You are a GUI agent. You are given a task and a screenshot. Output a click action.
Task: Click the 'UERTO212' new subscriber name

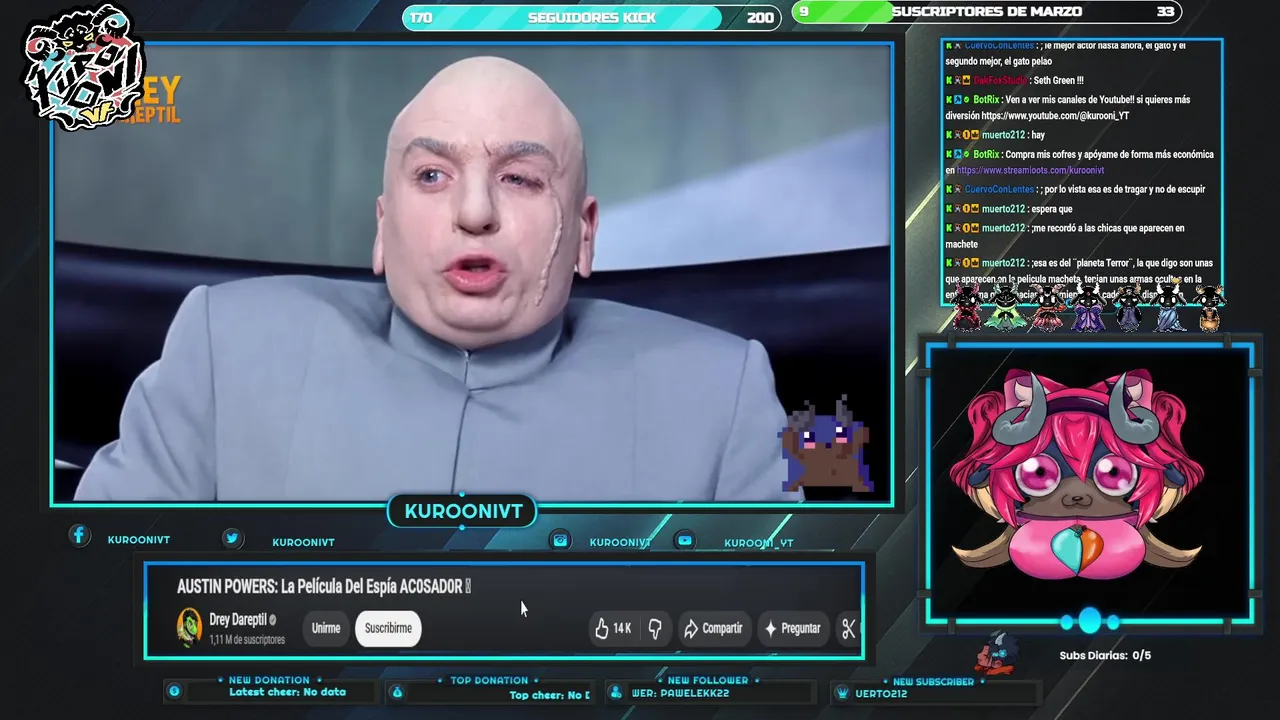(881, 693)
